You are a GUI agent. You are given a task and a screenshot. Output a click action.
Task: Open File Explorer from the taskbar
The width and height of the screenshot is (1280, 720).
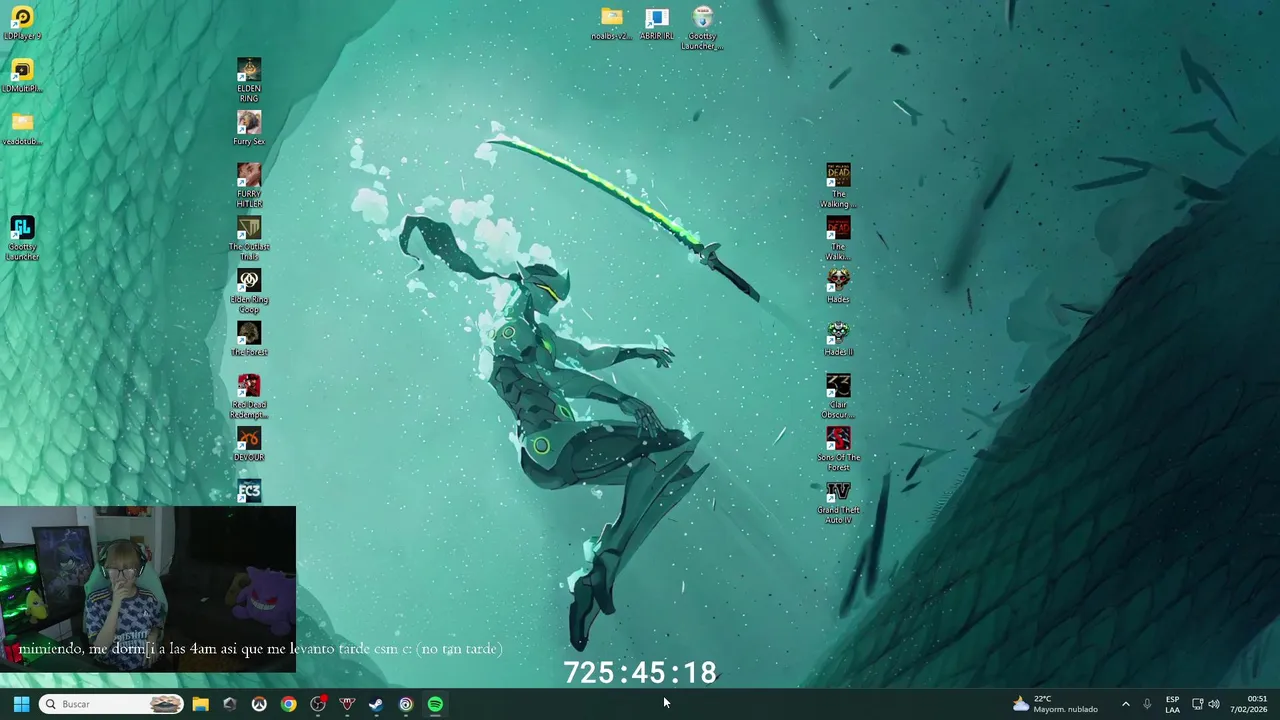(200, 704)
